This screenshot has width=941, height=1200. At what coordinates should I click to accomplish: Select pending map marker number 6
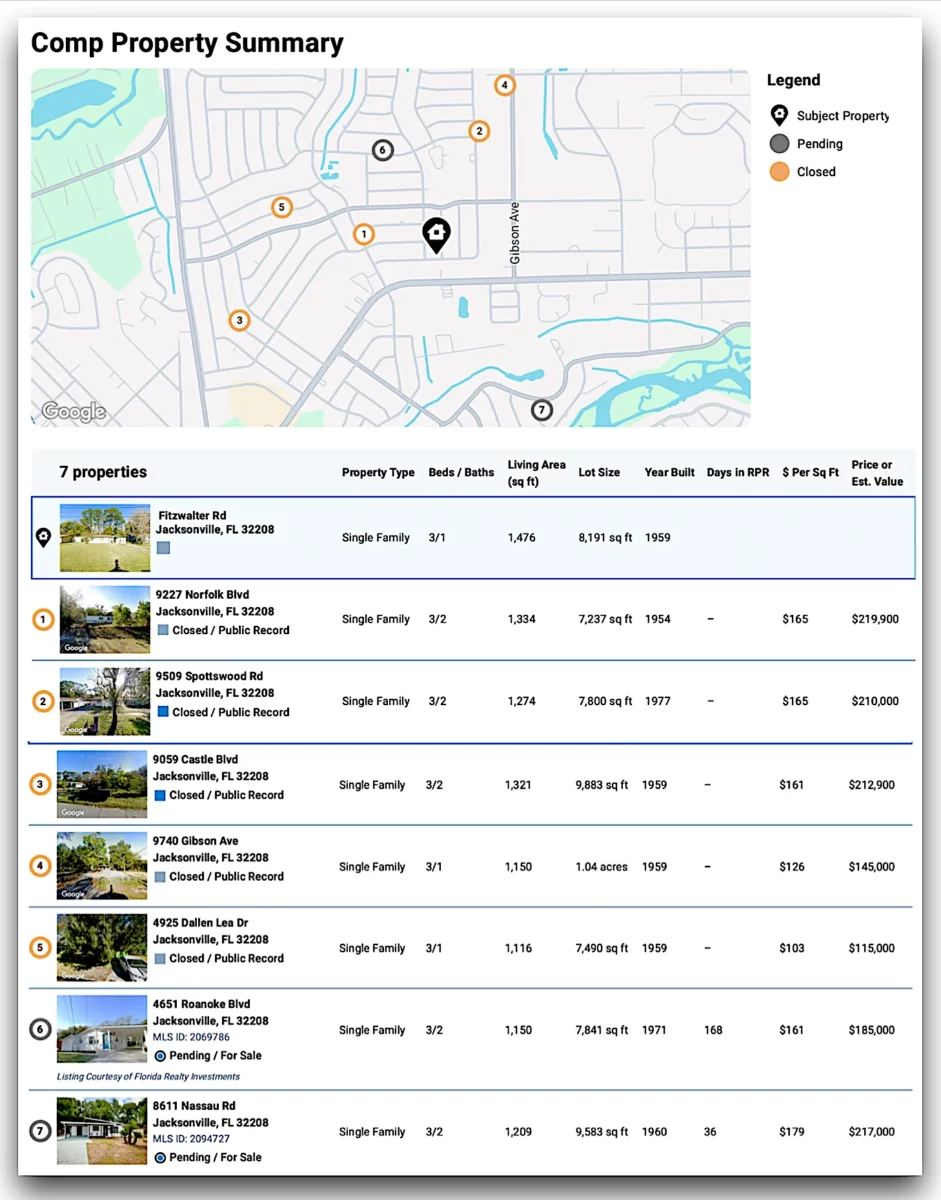coord(381,150)
